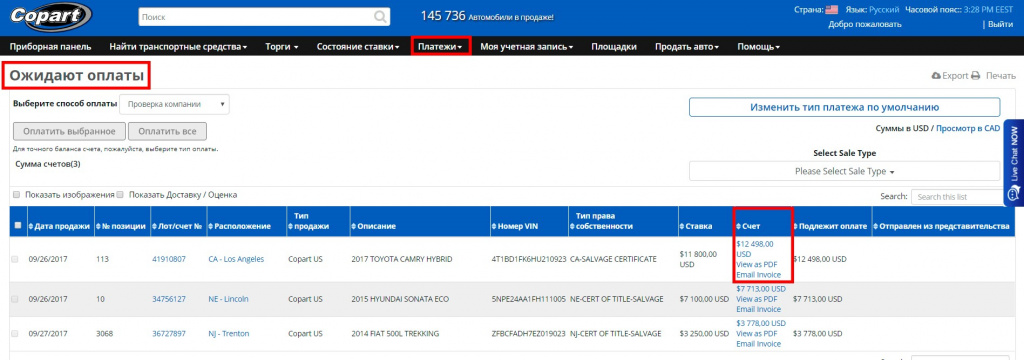View PDF for Fiat 500L invoice
The height and width of the screenshot is (360, 1024).
756,334
